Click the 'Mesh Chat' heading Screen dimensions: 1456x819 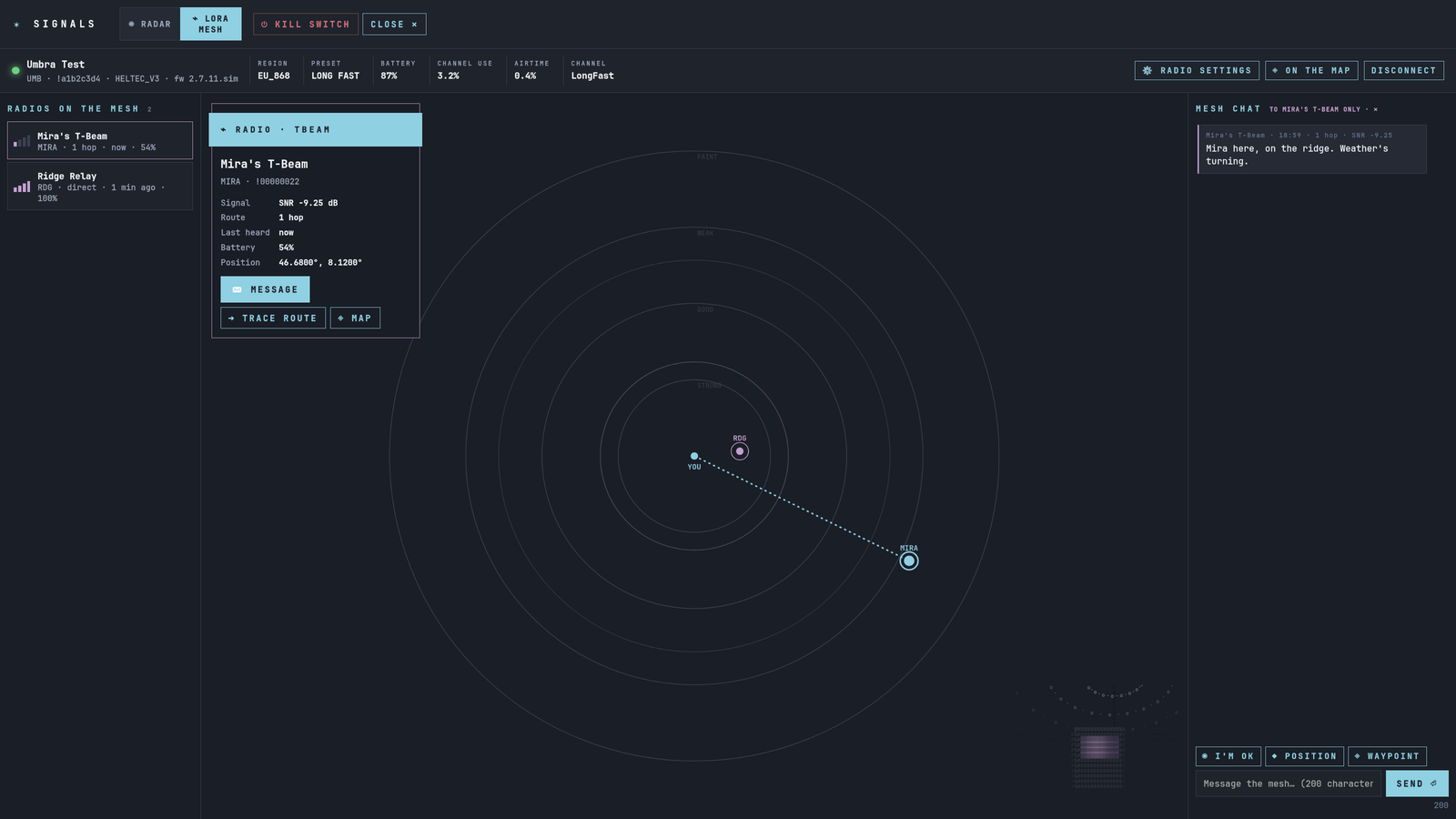(1228, 109)
